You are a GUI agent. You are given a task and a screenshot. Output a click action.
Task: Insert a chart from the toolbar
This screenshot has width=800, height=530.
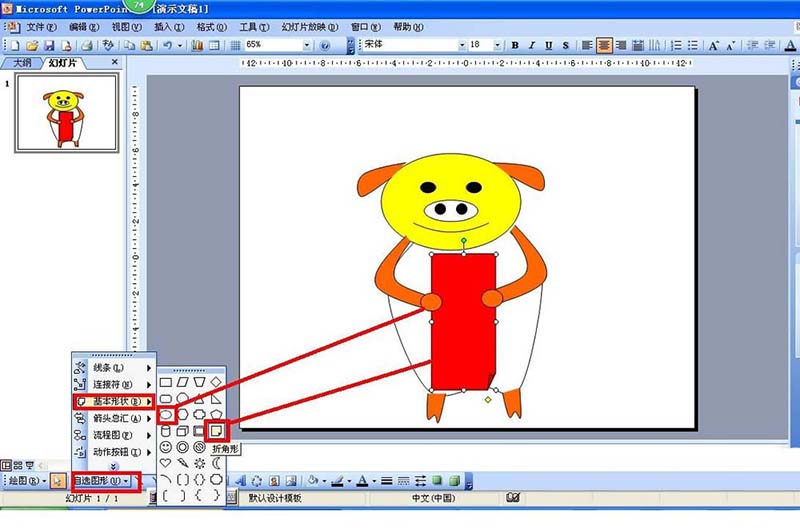click(x=197, y=45)
